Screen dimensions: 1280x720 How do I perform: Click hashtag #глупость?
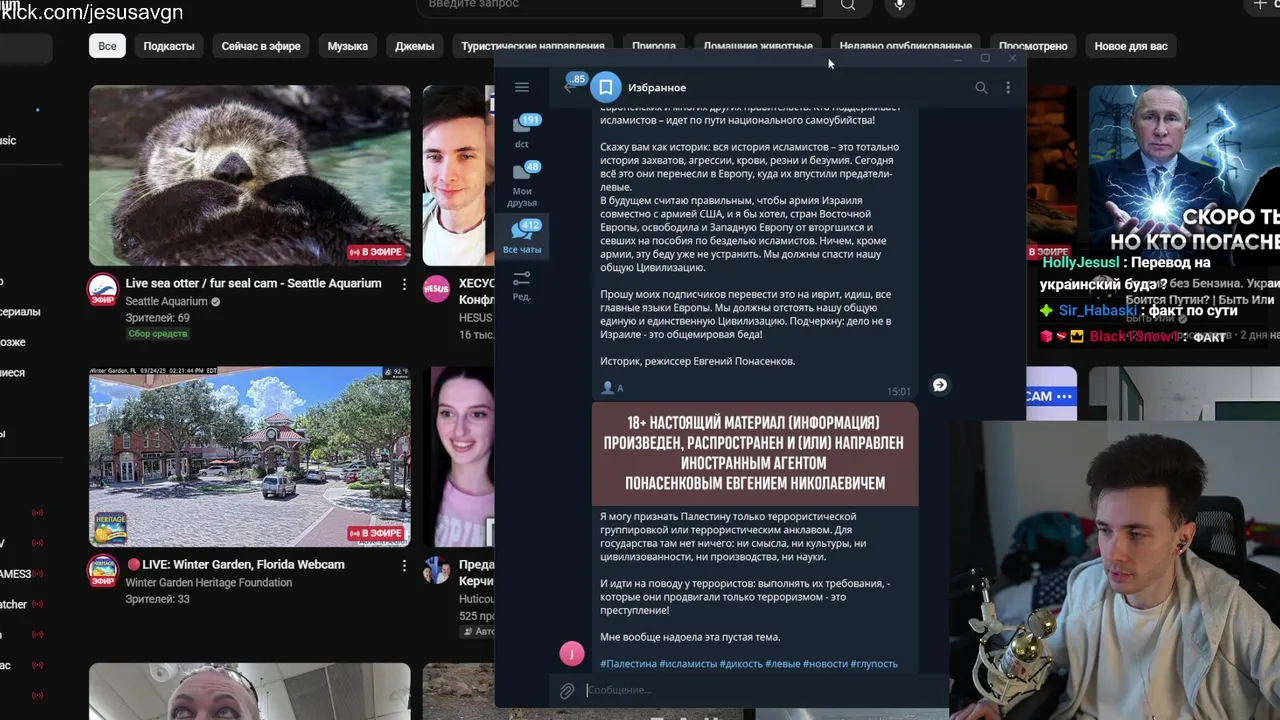coord(874,664)
